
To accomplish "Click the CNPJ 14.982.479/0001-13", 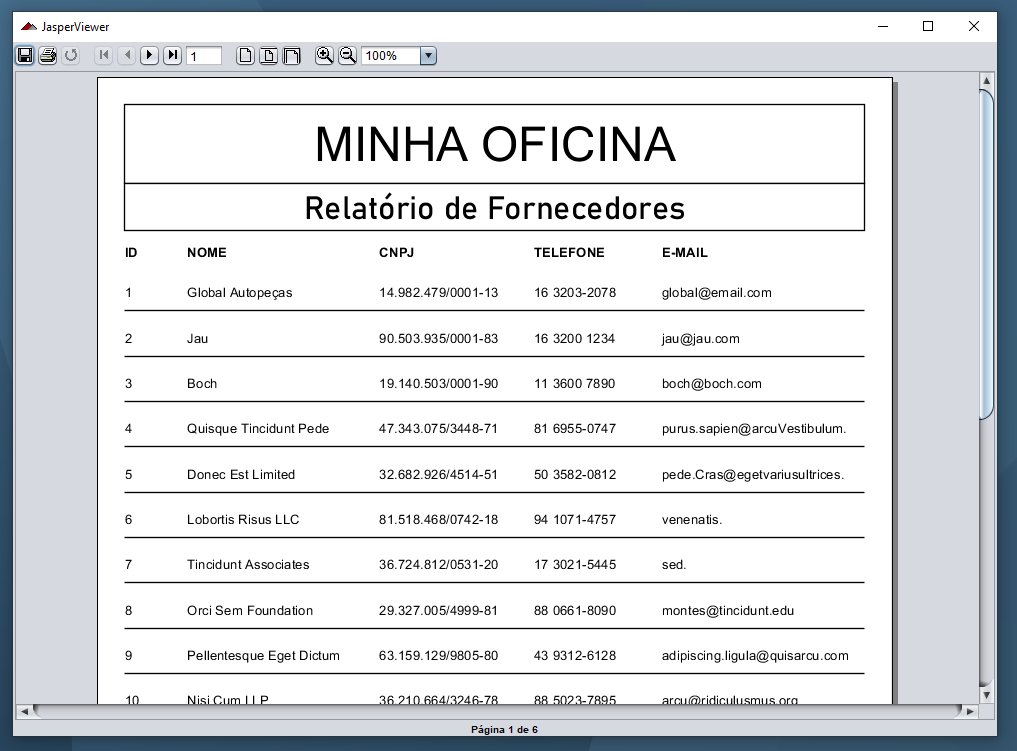I will [438, 293].
